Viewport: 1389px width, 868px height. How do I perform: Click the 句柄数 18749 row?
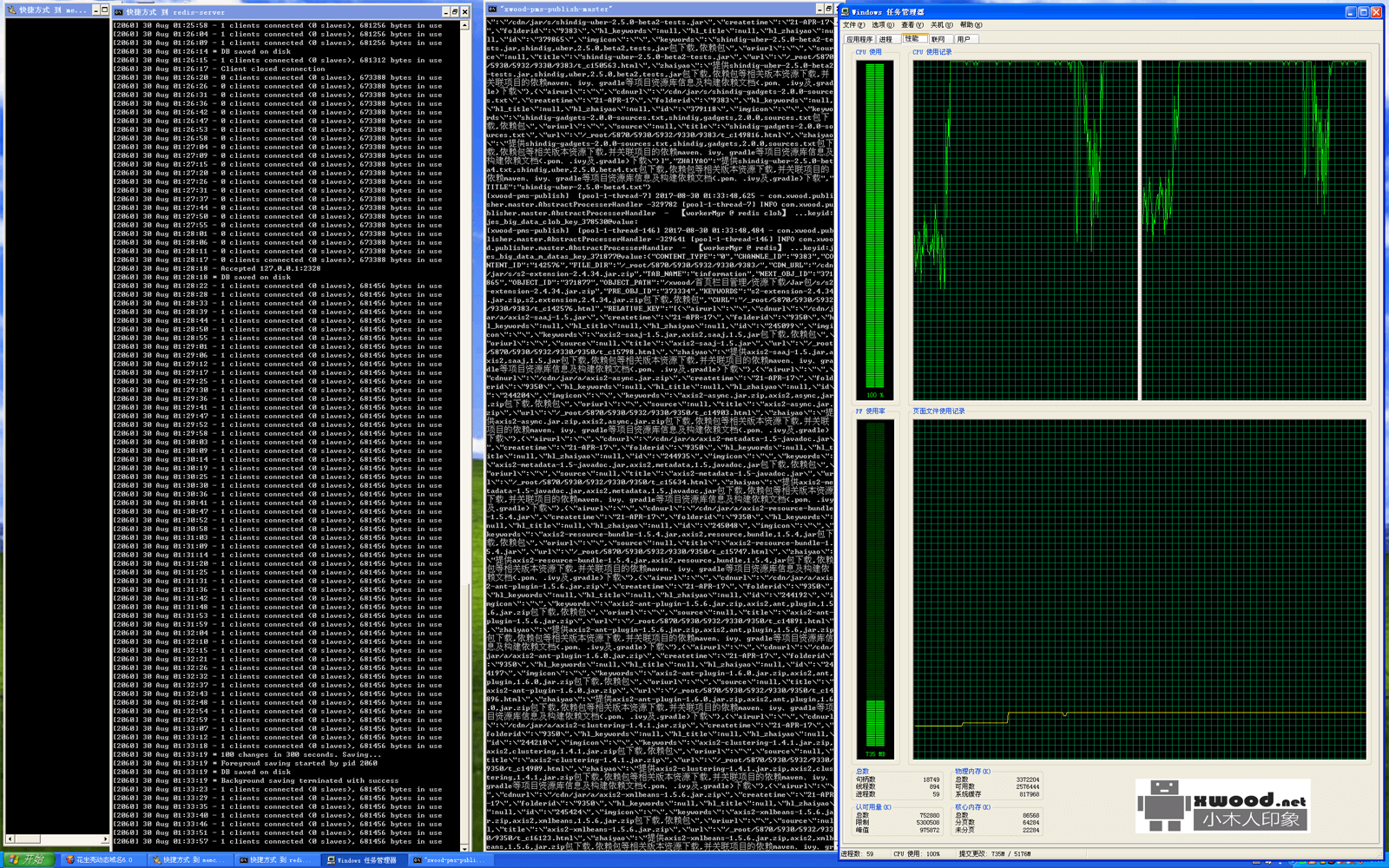pos(898,779)
